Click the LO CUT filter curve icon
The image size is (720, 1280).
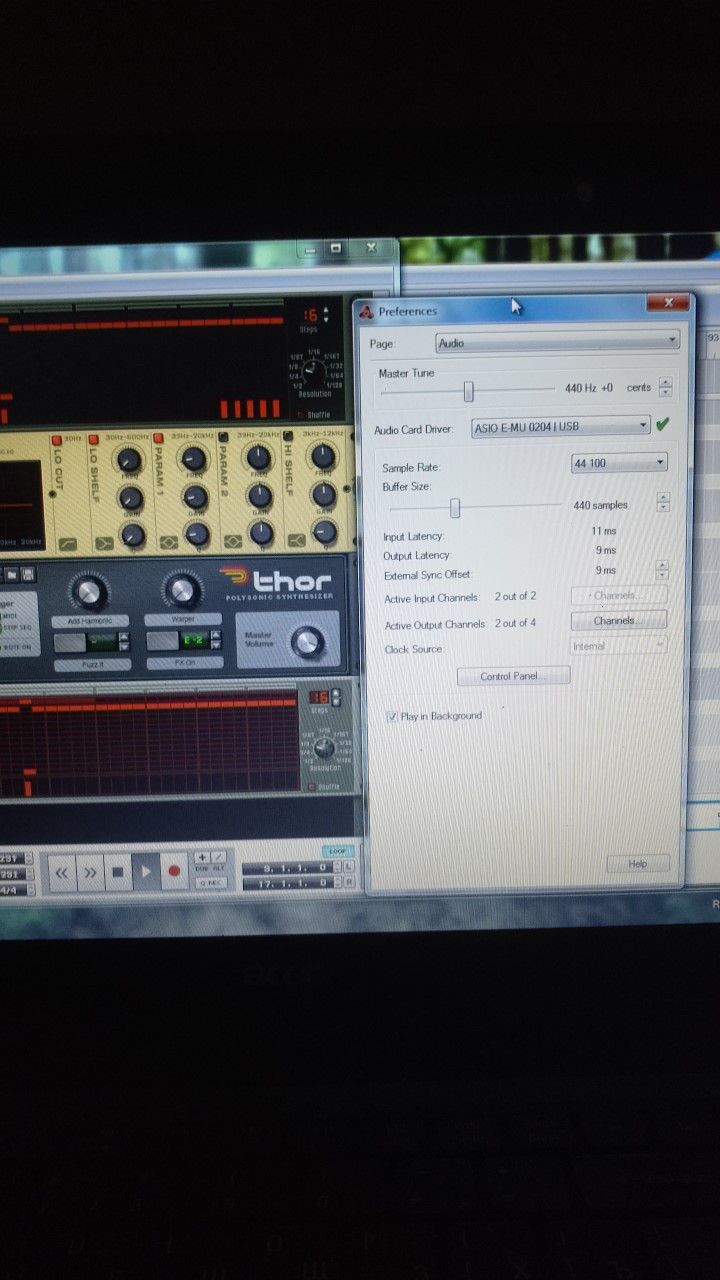click(x=67, y=545)
